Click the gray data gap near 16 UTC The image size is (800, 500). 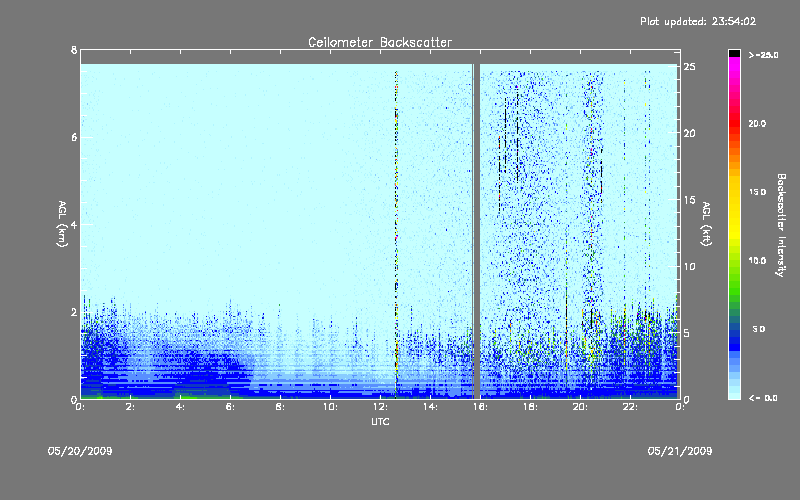(477, 231)
